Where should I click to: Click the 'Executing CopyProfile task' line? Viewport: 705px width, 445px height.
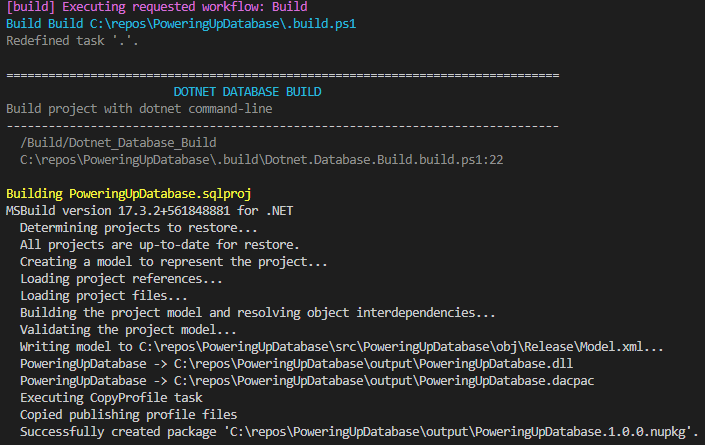click(x=111, y=398)
